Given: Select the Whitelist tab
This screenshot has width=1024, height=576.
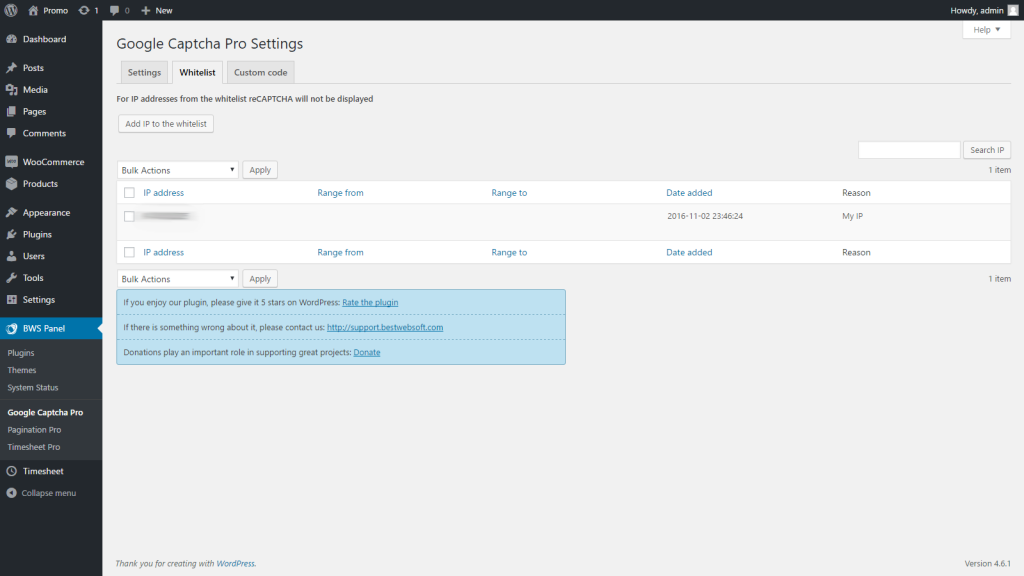Looking at the screenshot, I should [x=197, y=72].
